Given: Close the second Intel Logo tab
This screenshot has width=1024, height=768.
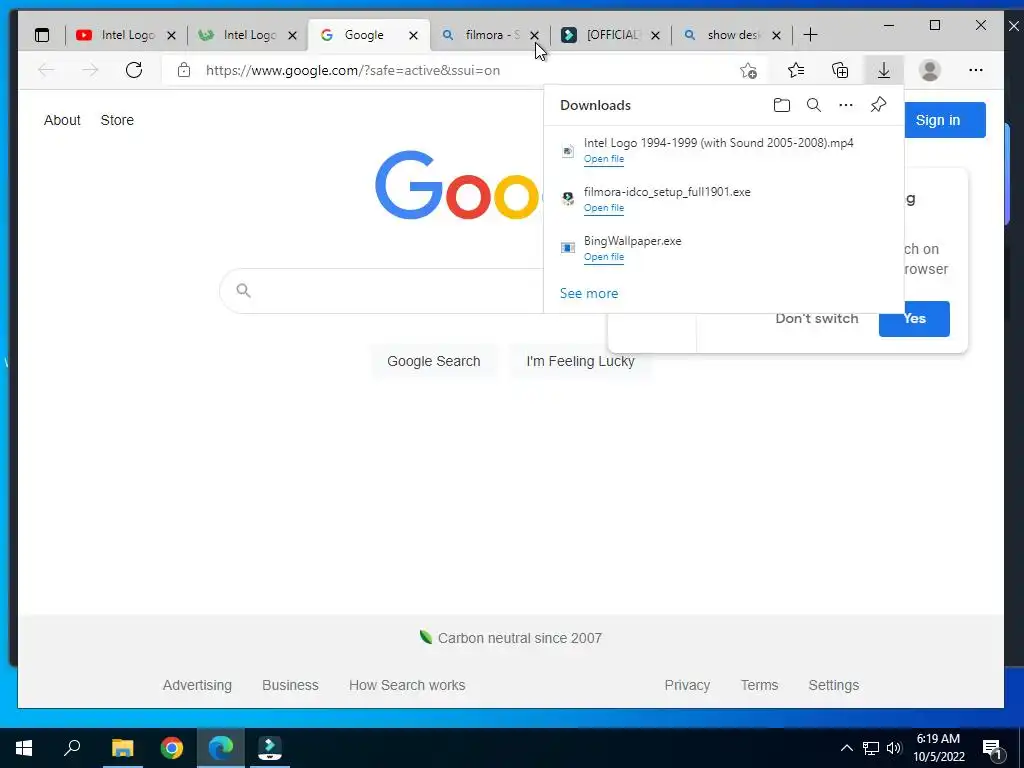Looking at the screenshot, I should click(x=293, y=36).
